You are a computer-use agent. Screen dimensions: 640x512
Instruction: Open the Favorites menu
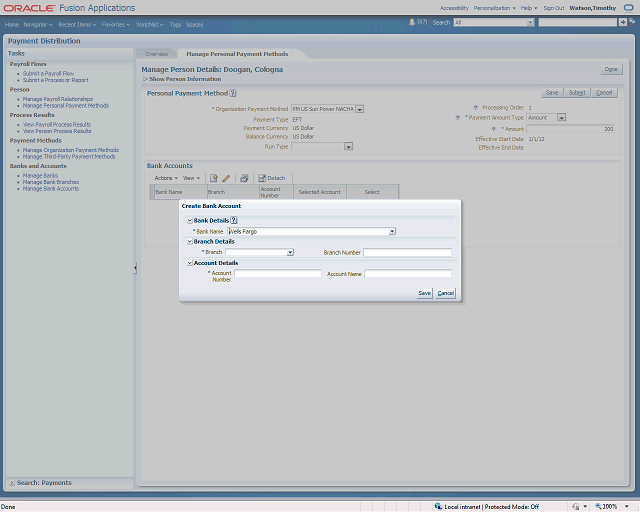pos(116,24)
